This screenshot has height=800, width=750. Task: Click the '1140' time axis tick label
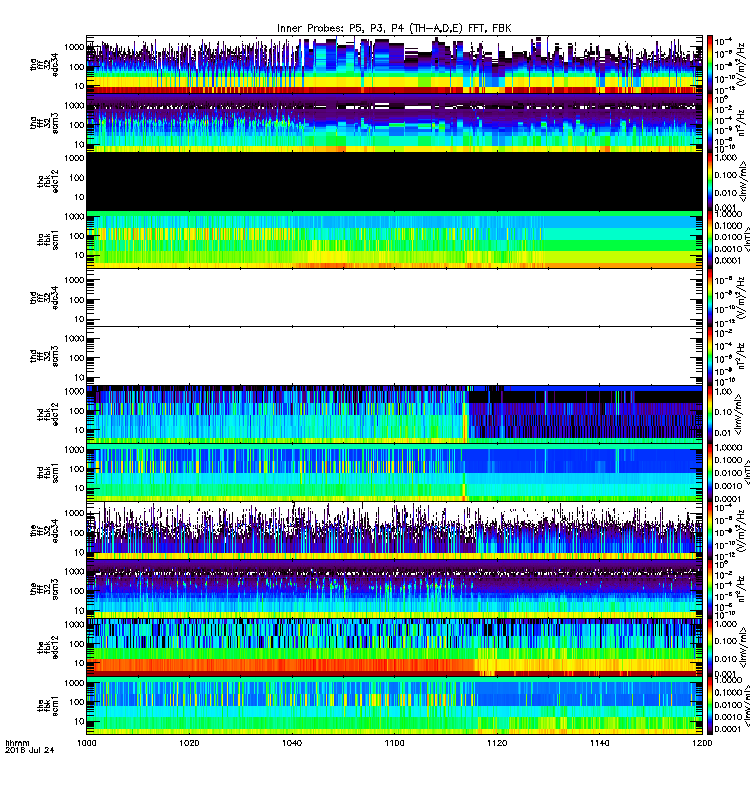coord(599,743)
